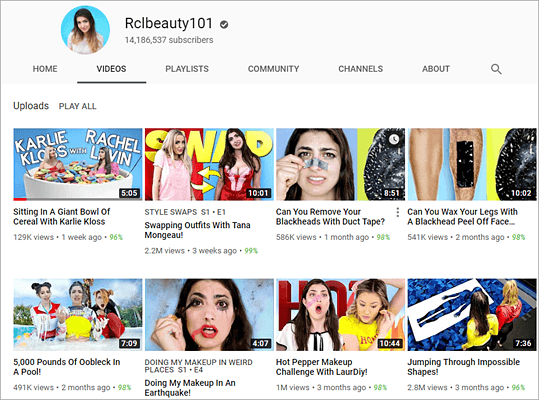This screenshot has width=539, height=400.
Task: Click the red watch-progress bar on cereal thumbnail
Action: (20, 199)
